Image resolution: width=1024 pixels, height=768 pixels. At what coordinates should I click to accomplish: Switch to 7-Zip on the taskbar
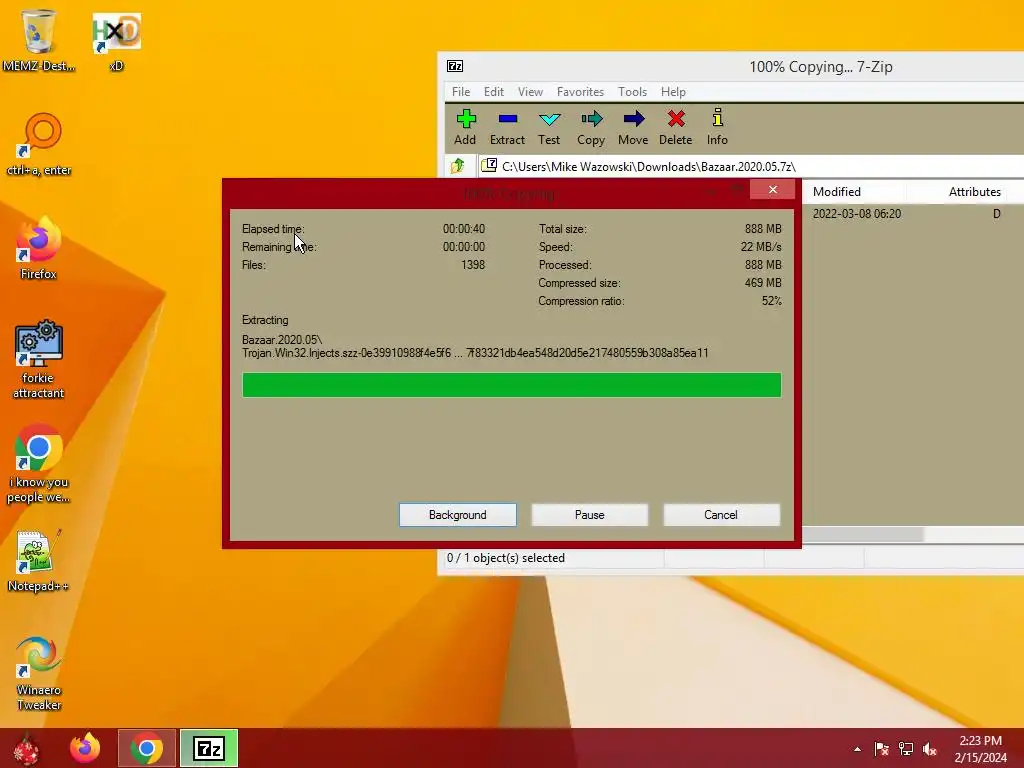pos(209,748)
